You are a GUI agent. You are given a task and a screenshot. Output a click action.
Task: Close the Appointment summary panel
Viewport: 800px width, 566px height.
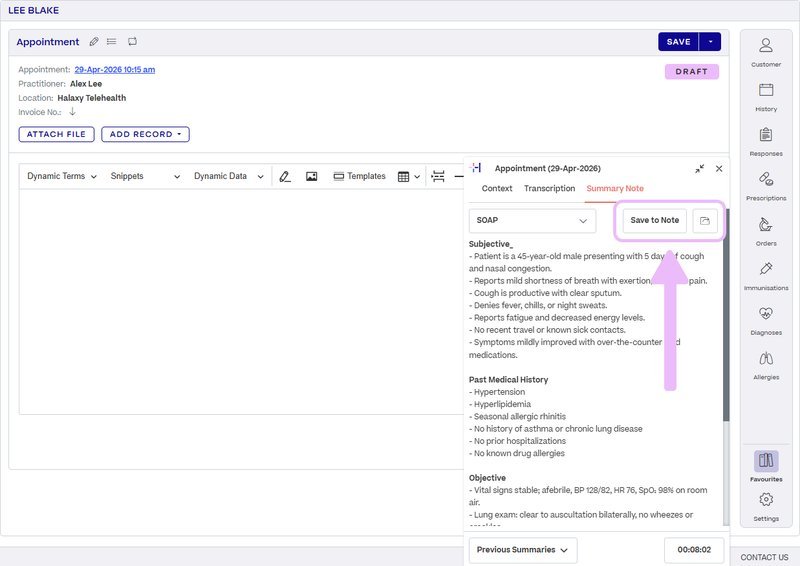point(719,168)
